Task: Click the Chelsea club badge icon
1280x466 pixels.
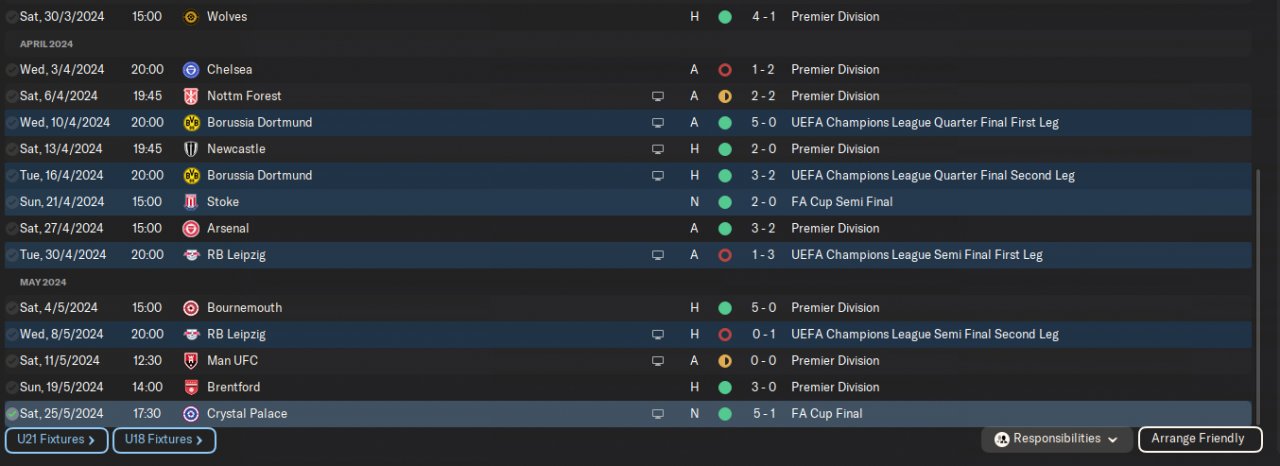Action: pyautogui.click(x=191, y=70)
